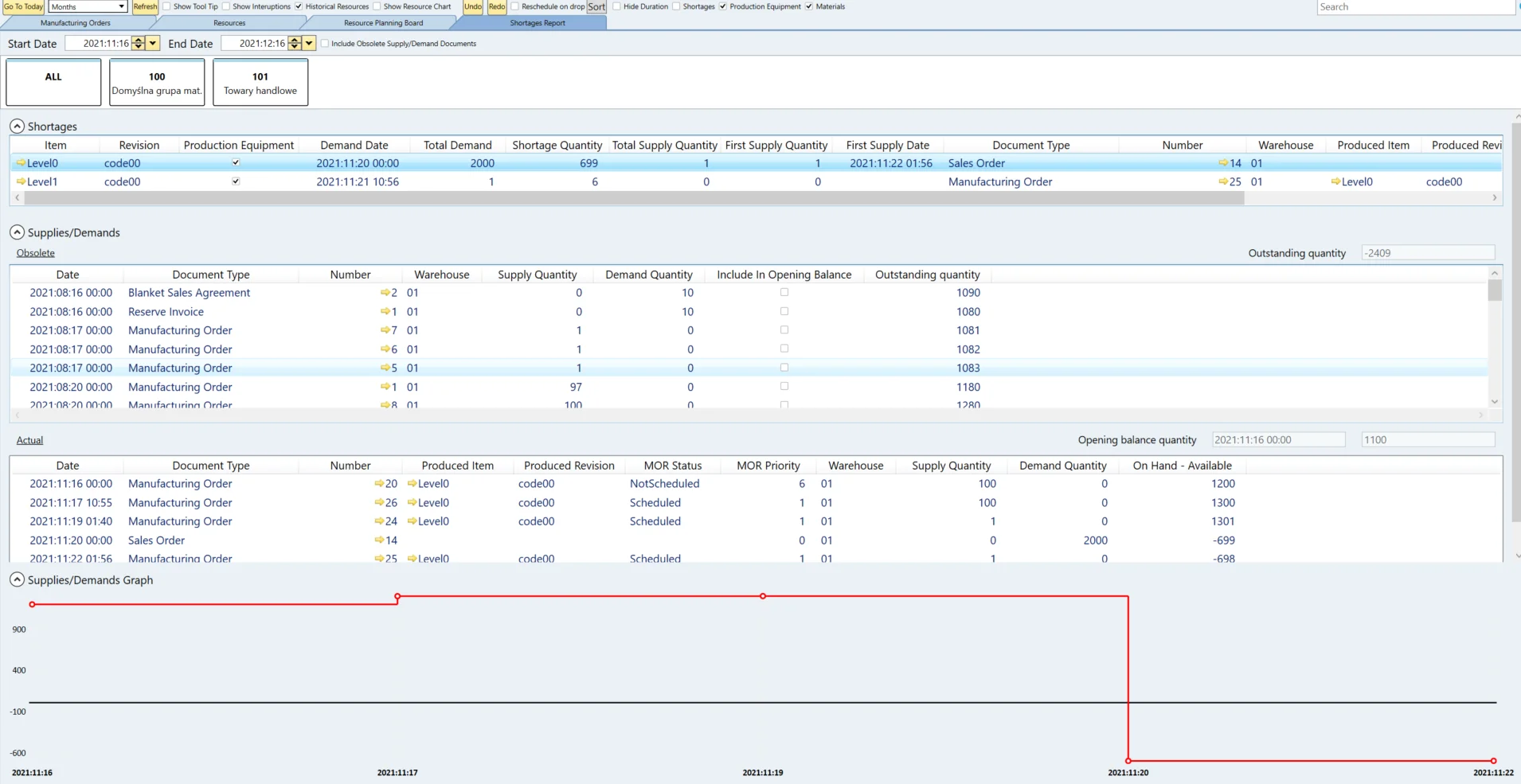Click arrow icon next to Level1 item
Viewport: 1521px width, 784px height.
21,181
